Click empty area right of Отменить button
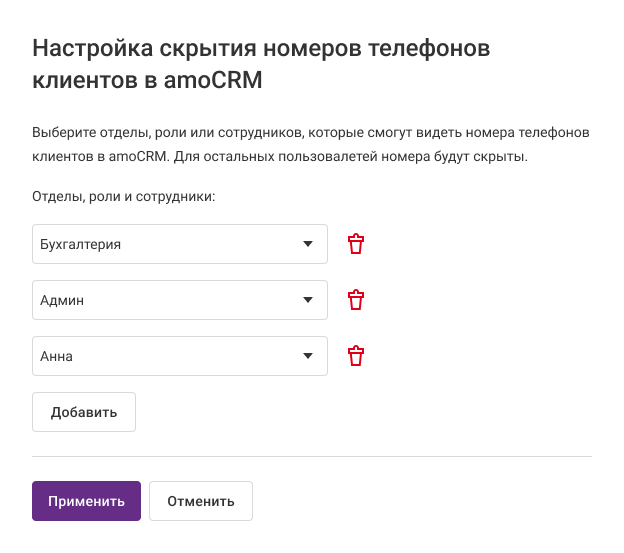624x553 pixels. click(420, 501)
